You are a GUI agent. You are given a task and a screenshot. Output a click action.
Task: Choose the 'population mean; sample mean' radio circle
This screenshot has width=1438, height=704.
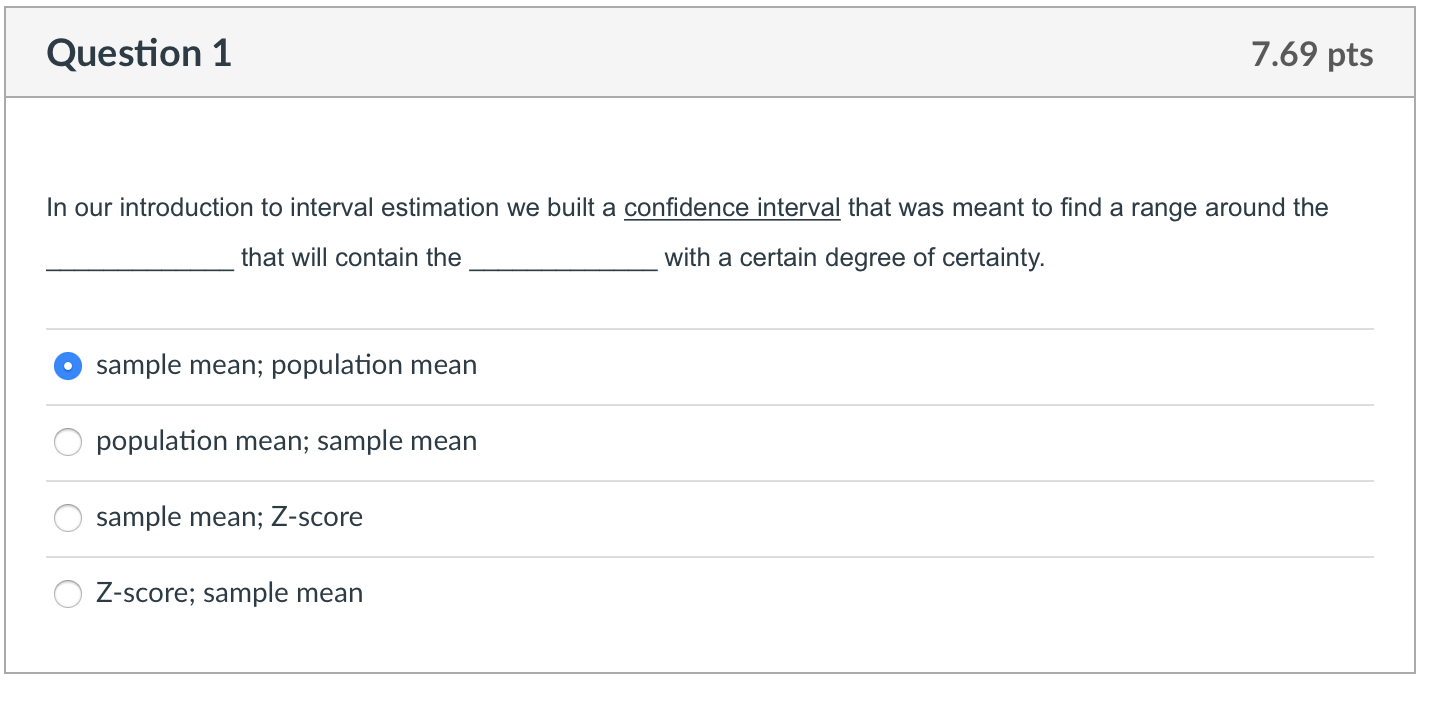pyautogui.click(x=68, y=442)
